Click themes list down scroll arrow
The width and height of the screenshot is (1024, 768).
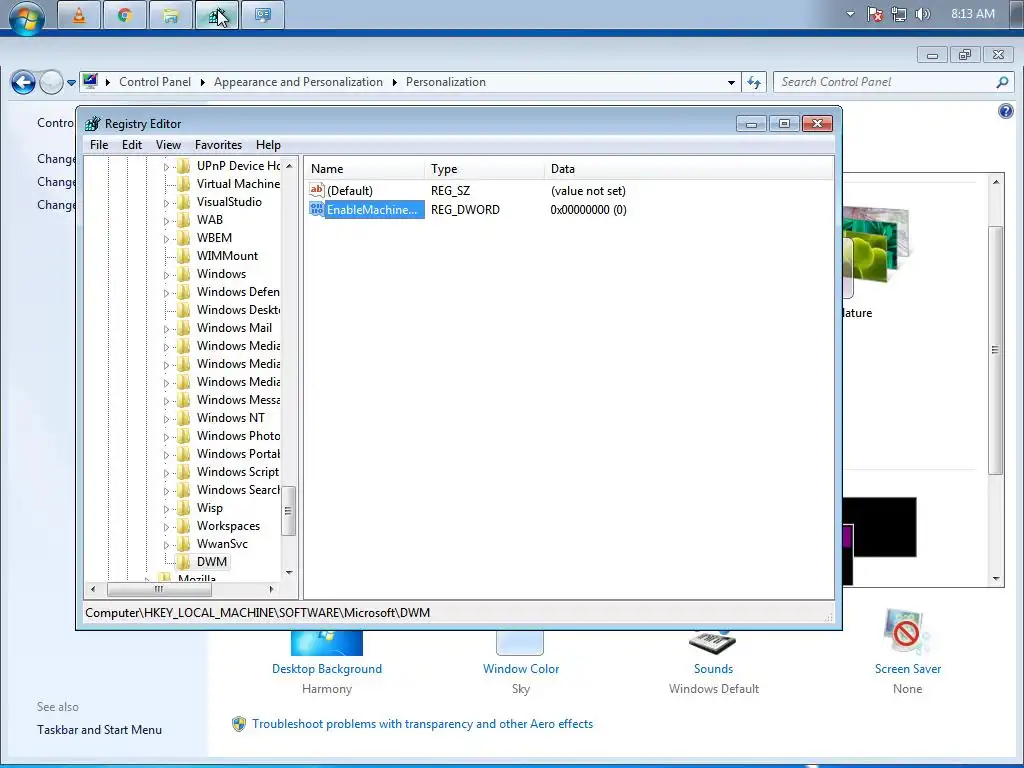pos(995,579)
